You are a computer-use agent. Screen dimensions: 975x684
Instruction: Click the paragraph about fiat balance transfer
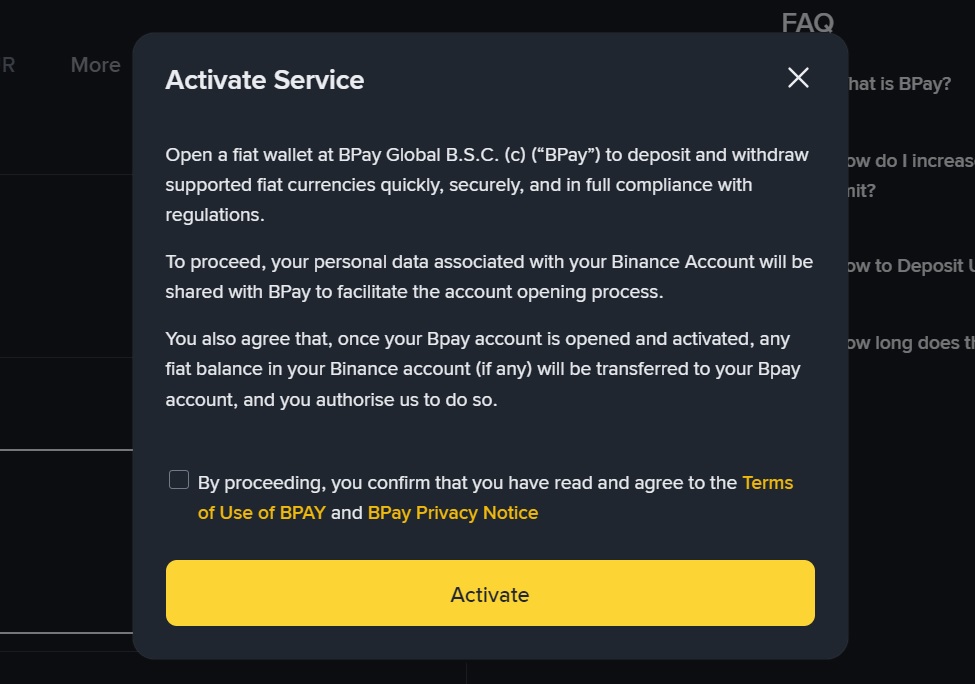[x=483, y=369]
